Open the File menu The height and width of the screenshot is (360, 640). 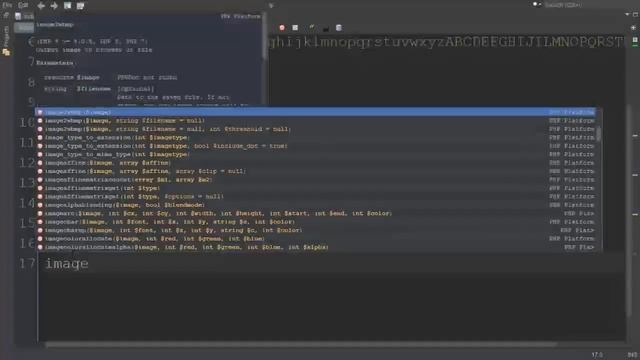point(7,5)
